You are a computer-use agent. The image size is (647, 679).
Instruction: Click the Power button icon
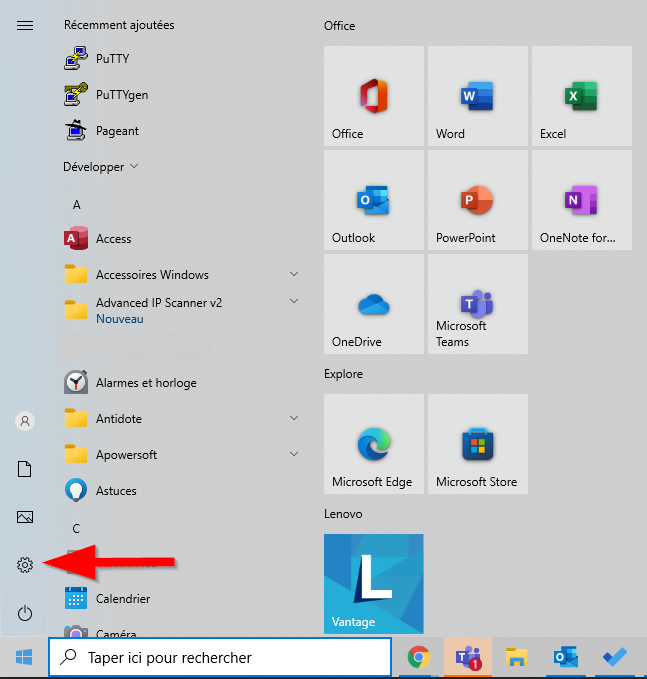point(25,613)
